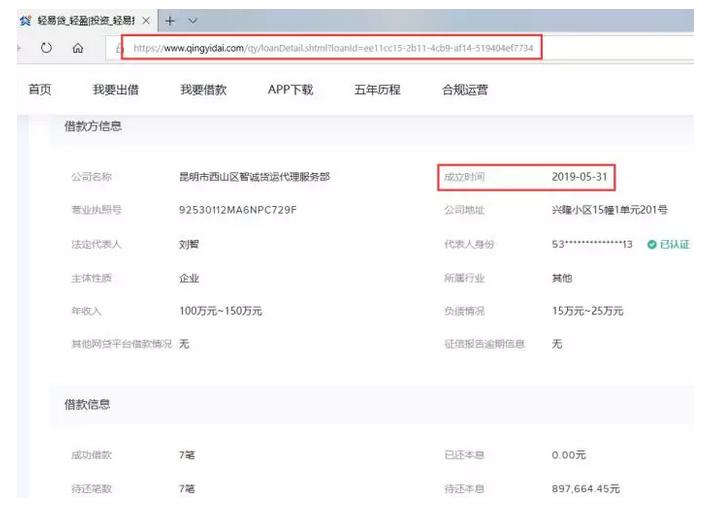Click the 公司地址 field label
This screenshot has width=713, height=515.
coord(464,210)
